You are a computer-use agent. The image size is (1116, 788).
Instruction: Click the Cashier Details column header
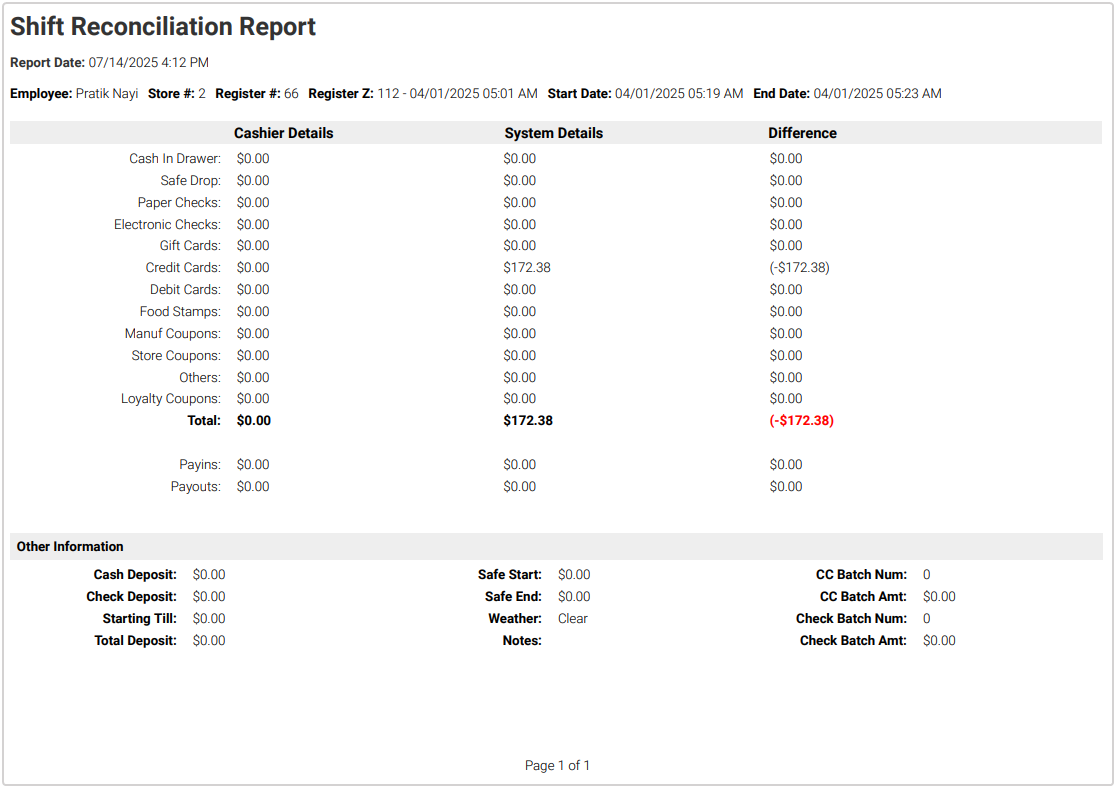tap(283, 133)
